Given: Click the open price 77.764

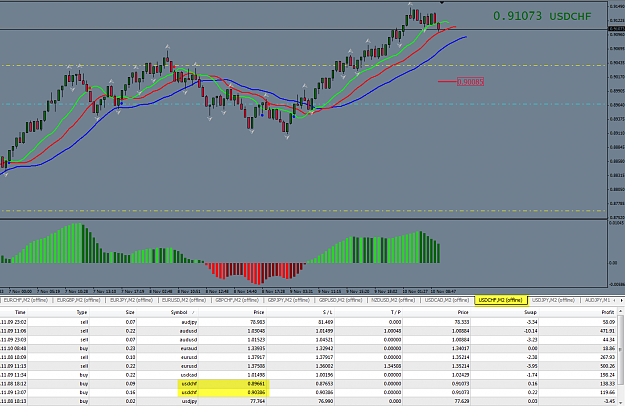Looking at the screenshot, I should 257,401.
